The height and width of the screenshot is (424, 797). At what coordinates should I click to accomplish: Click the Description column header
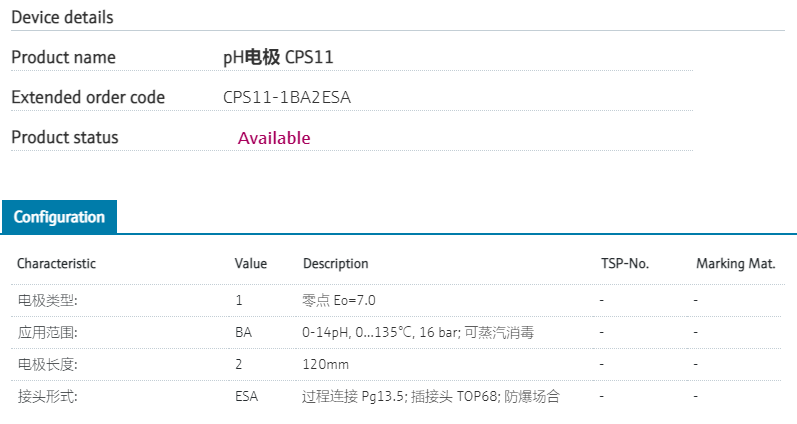[x=335, y=264]
